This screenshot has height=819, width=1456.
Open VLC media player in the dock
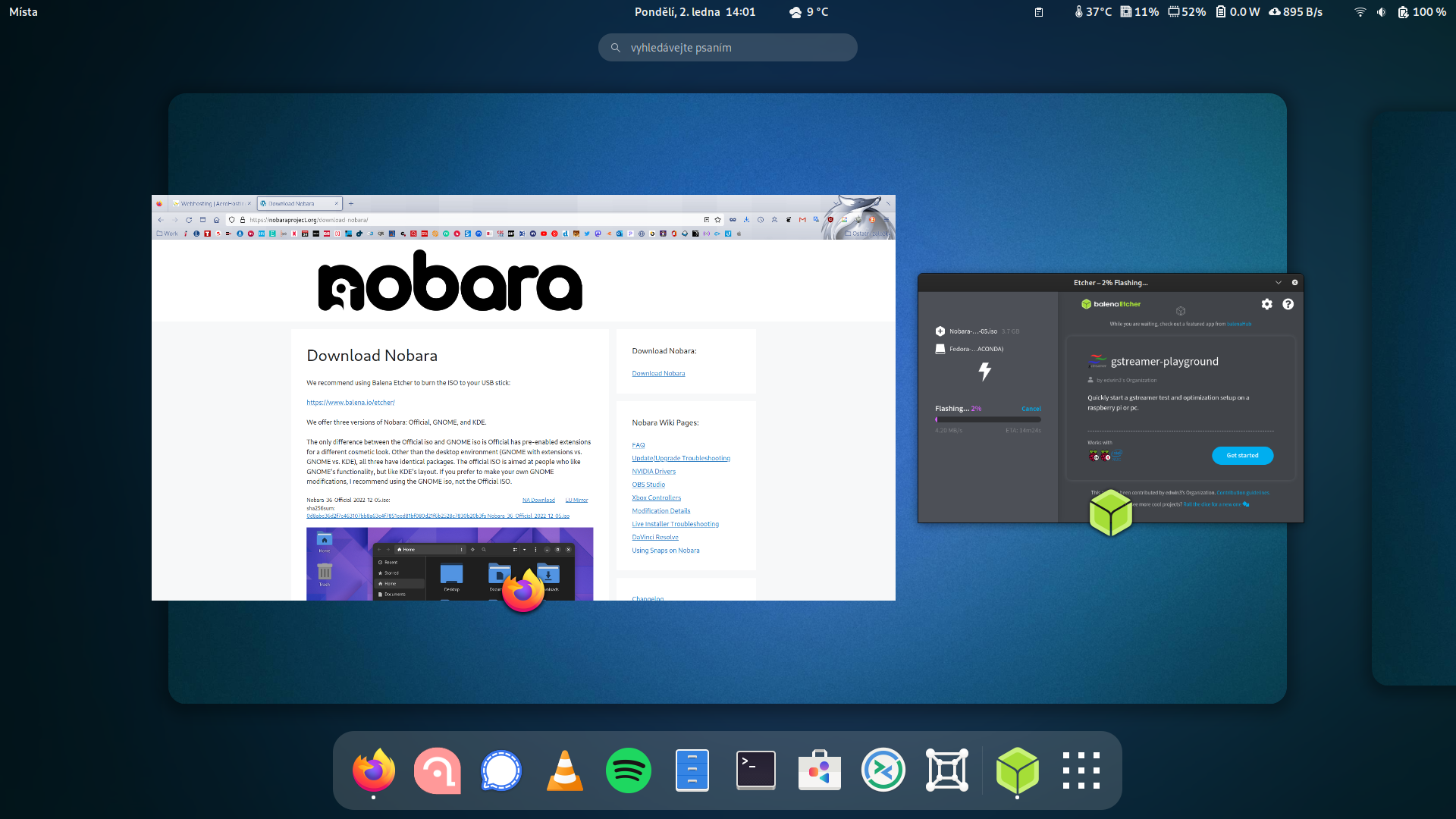565,770
